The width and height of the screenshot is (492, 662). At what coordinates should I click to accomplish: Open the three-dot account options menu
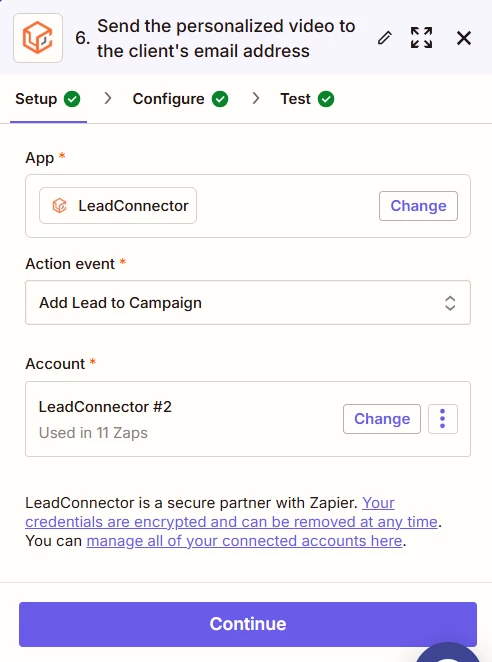(443, 419)
